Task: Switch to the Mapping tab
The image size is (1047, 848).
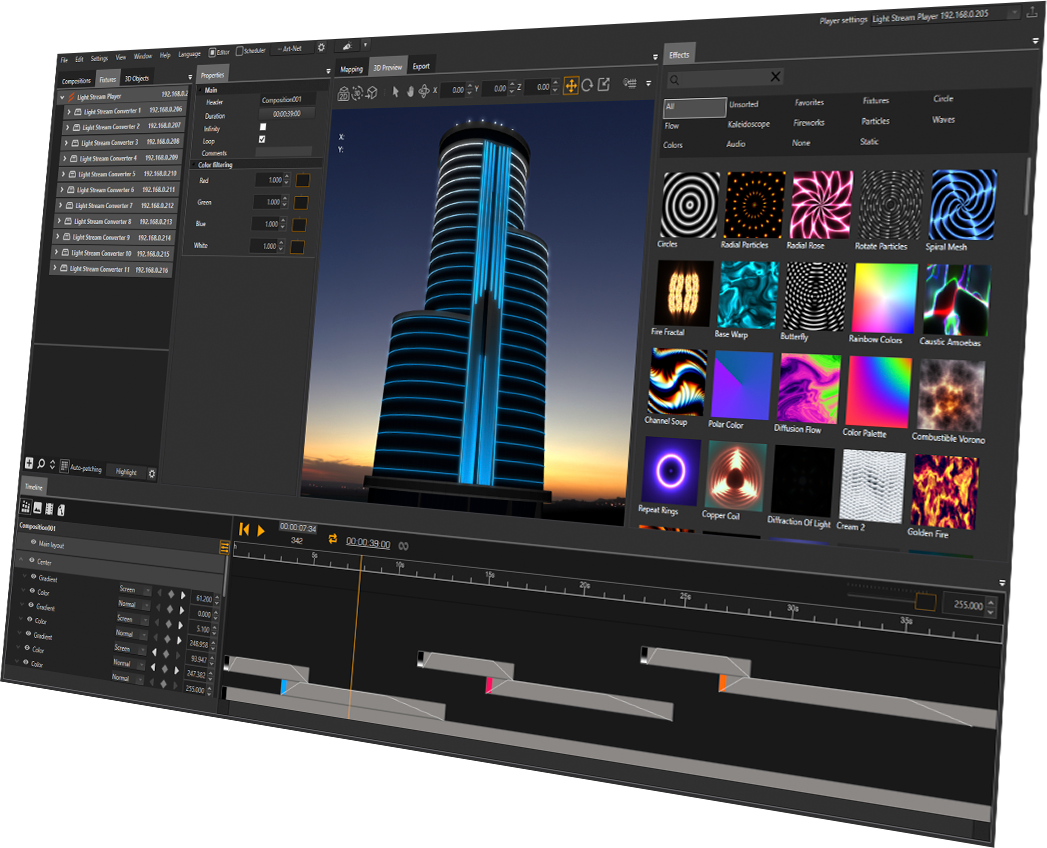Action: click(x=351, y=69)
